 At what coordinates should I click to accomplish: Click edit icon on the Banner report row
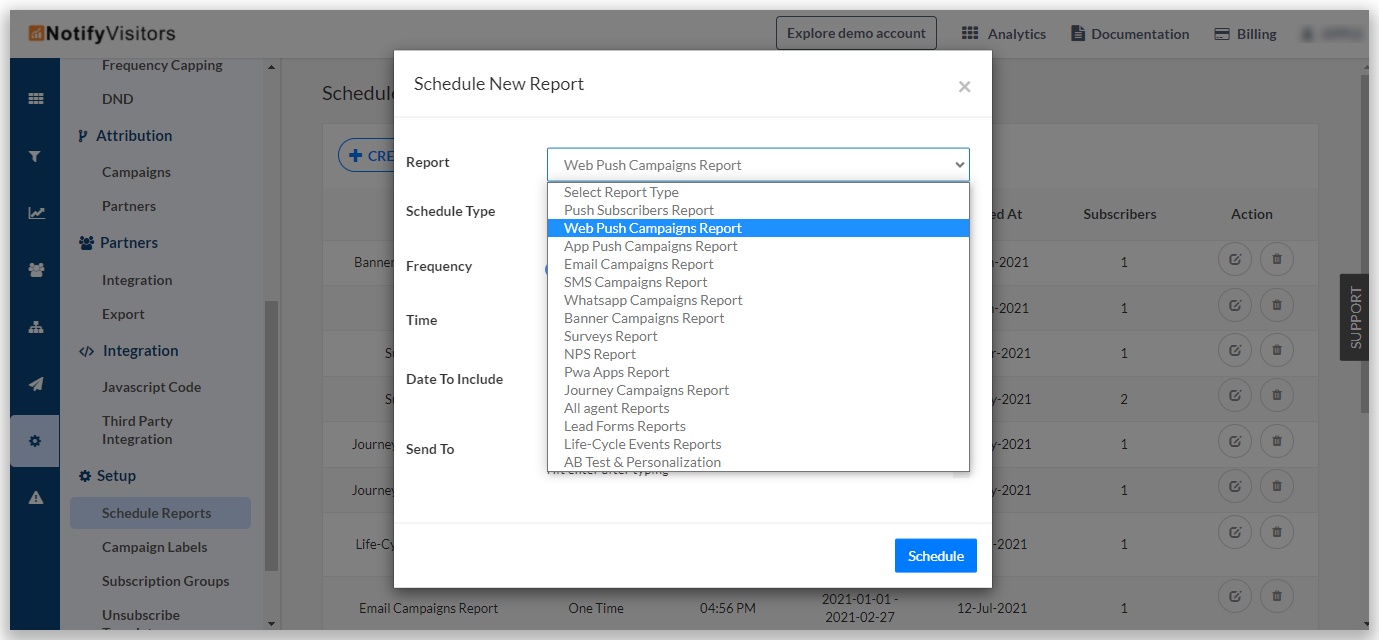click(x=1235, y=259)
